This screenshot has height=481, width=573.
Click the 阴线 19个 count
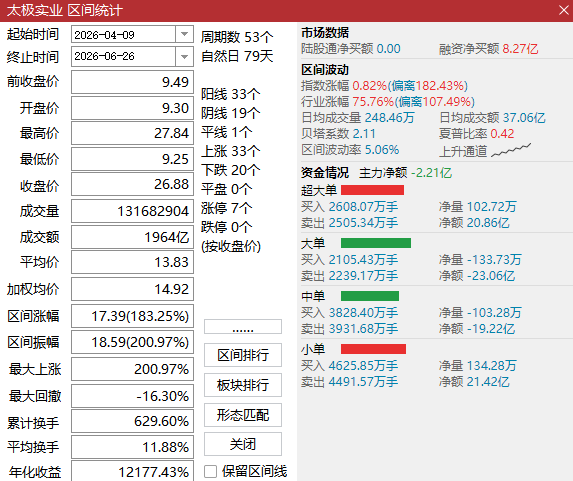pos(231,113)
